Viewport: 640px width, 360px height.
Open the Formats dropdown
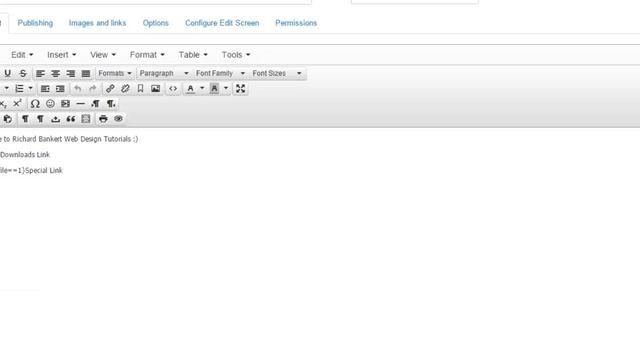(115, 73)
